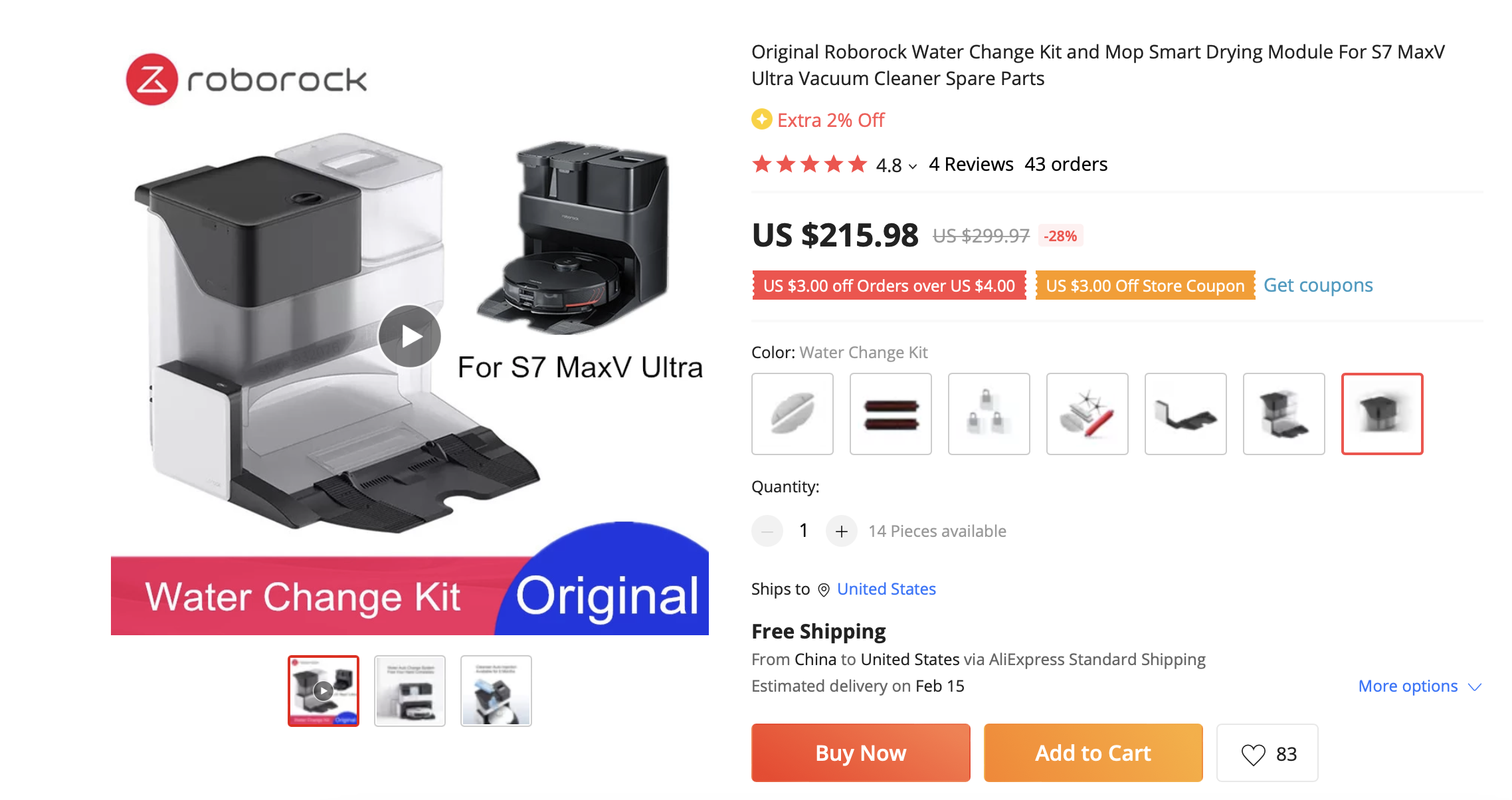1512x800 pixels.
Task: Choose the accessory kit with red brush
Action: [1087, 414]
